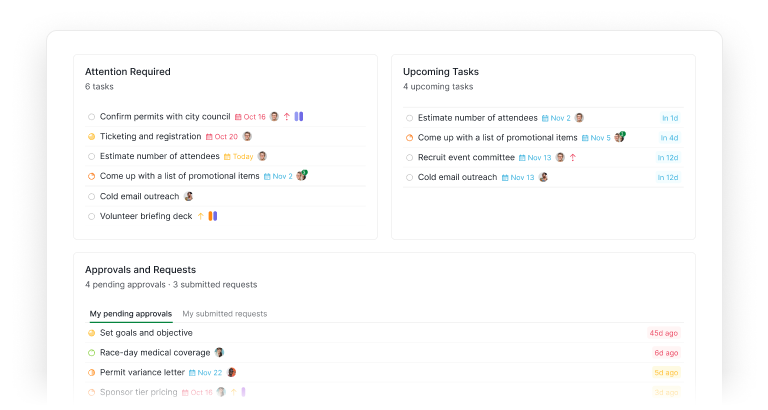The image size is (768, 410).
Task: Click red priority arrow on Recruit event committee
Action: [573, 158]
